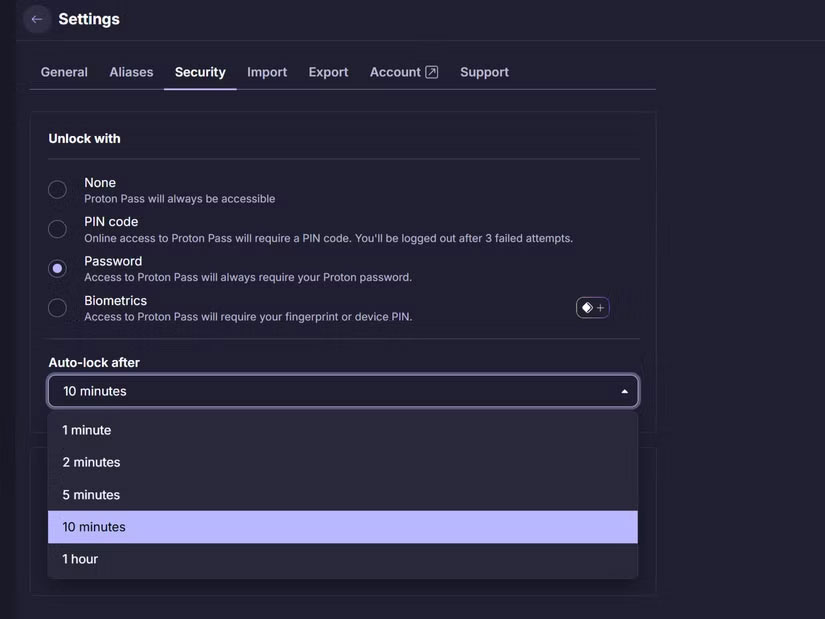Collapse the Auto-lock after dropdown

click(624, 391)
